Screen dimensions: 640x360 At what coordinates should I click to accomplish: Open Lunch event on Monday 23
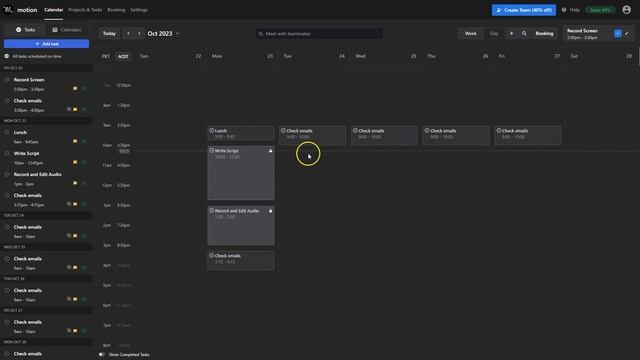point(241,133)
